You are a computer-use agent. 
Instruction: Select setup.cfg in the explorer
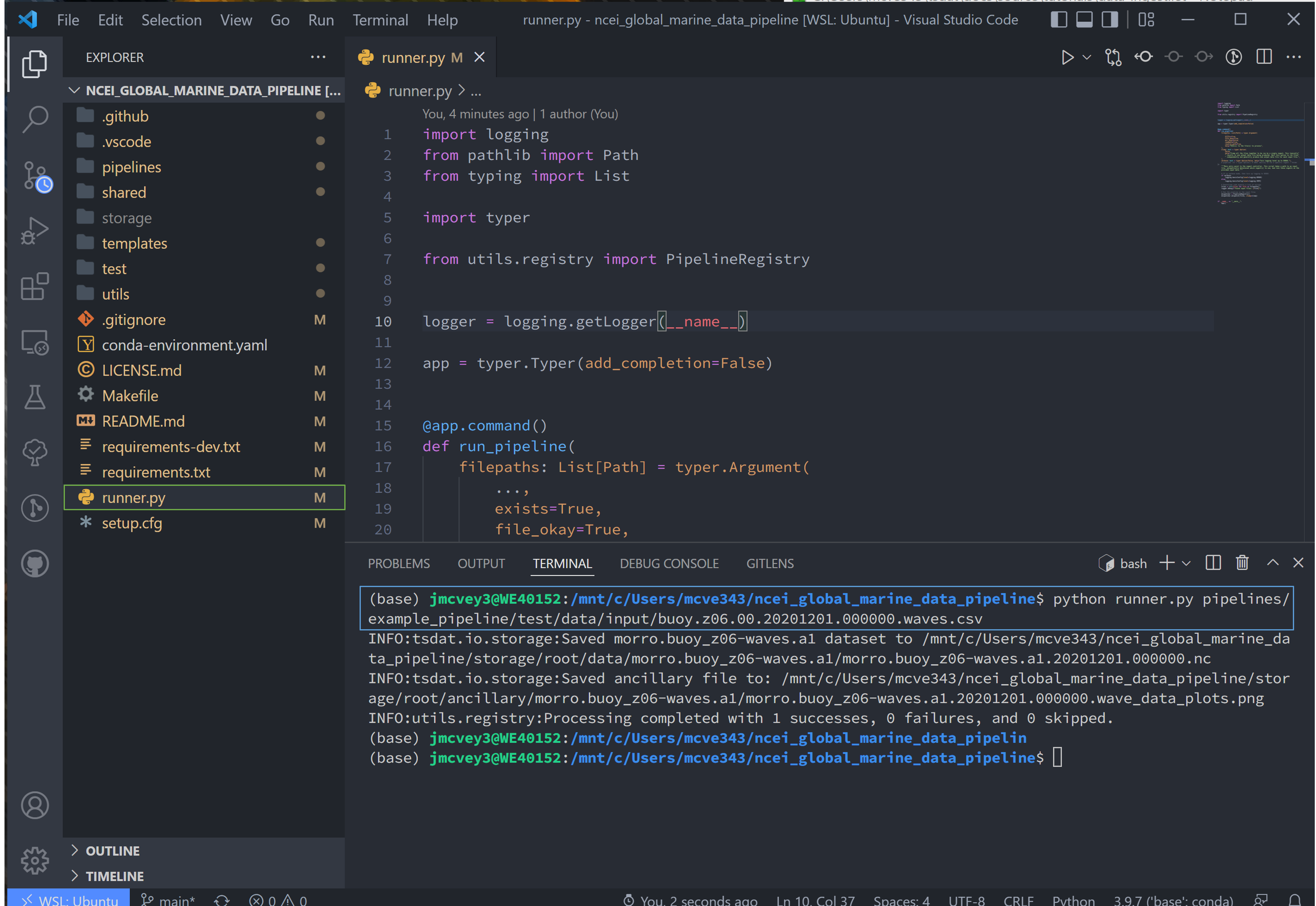[x=205, y=523]
